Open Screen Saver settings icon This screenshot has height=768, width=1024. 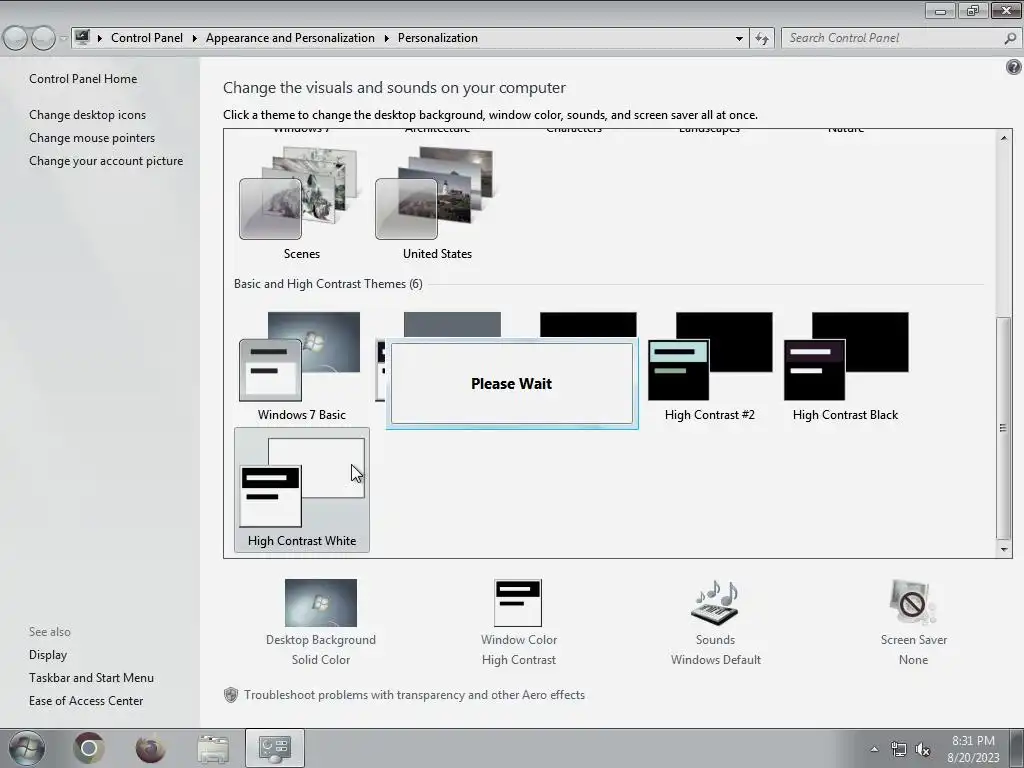[x=913, y=603]
